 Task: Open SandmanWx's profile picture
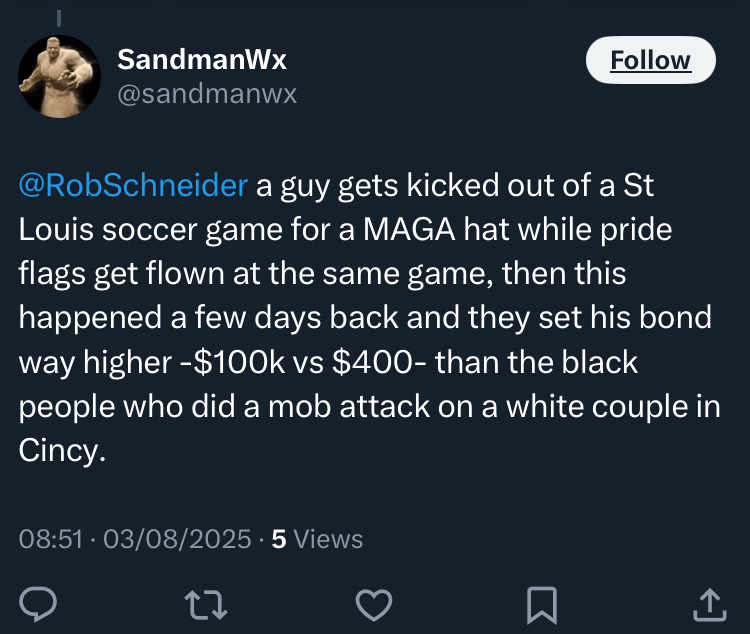tap(60, 77)
